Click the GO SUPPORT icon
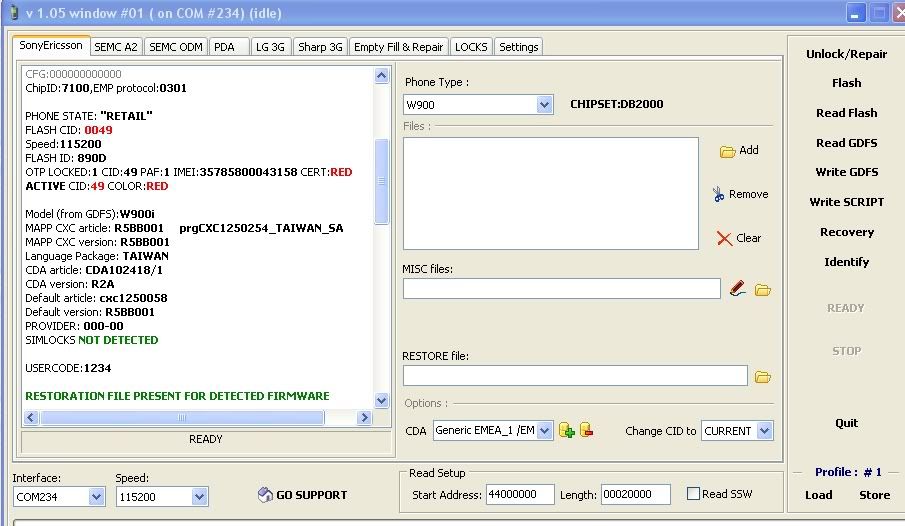This screenshot has width=905, height=526. pyautogui.click(x=265, y=495)
